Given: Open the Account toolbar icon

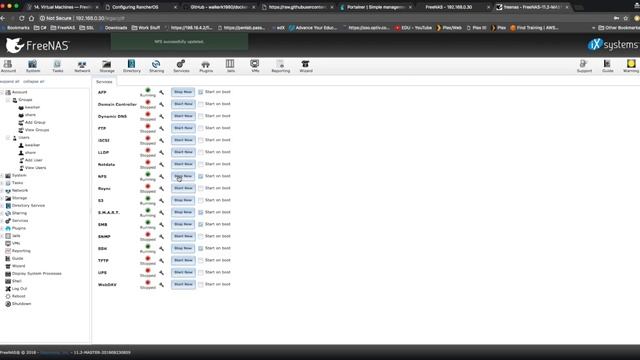Looking at the screenshot, I should [8, 66].
